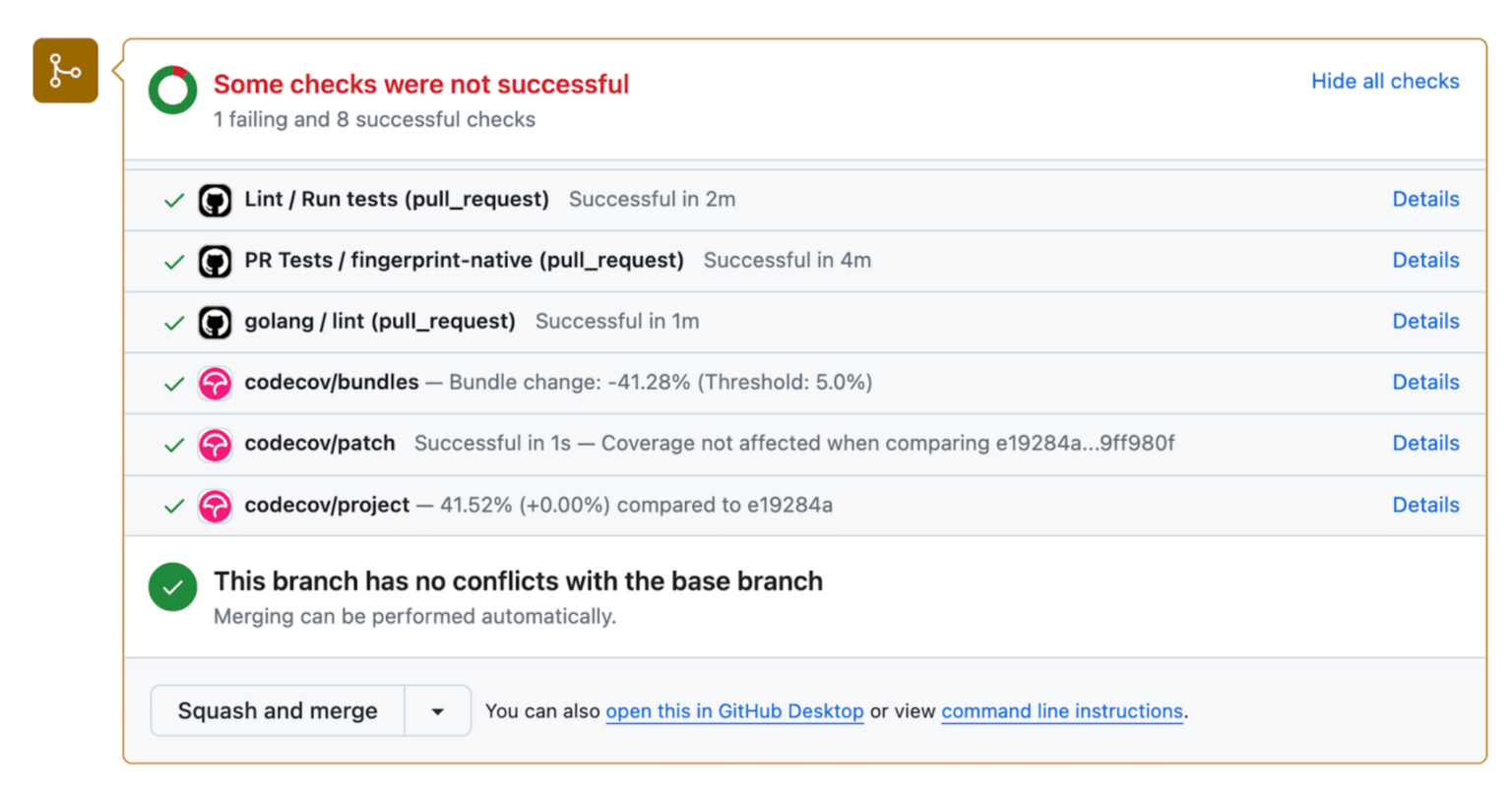Click Codecov icon beside codecov/project

point(215,506)
